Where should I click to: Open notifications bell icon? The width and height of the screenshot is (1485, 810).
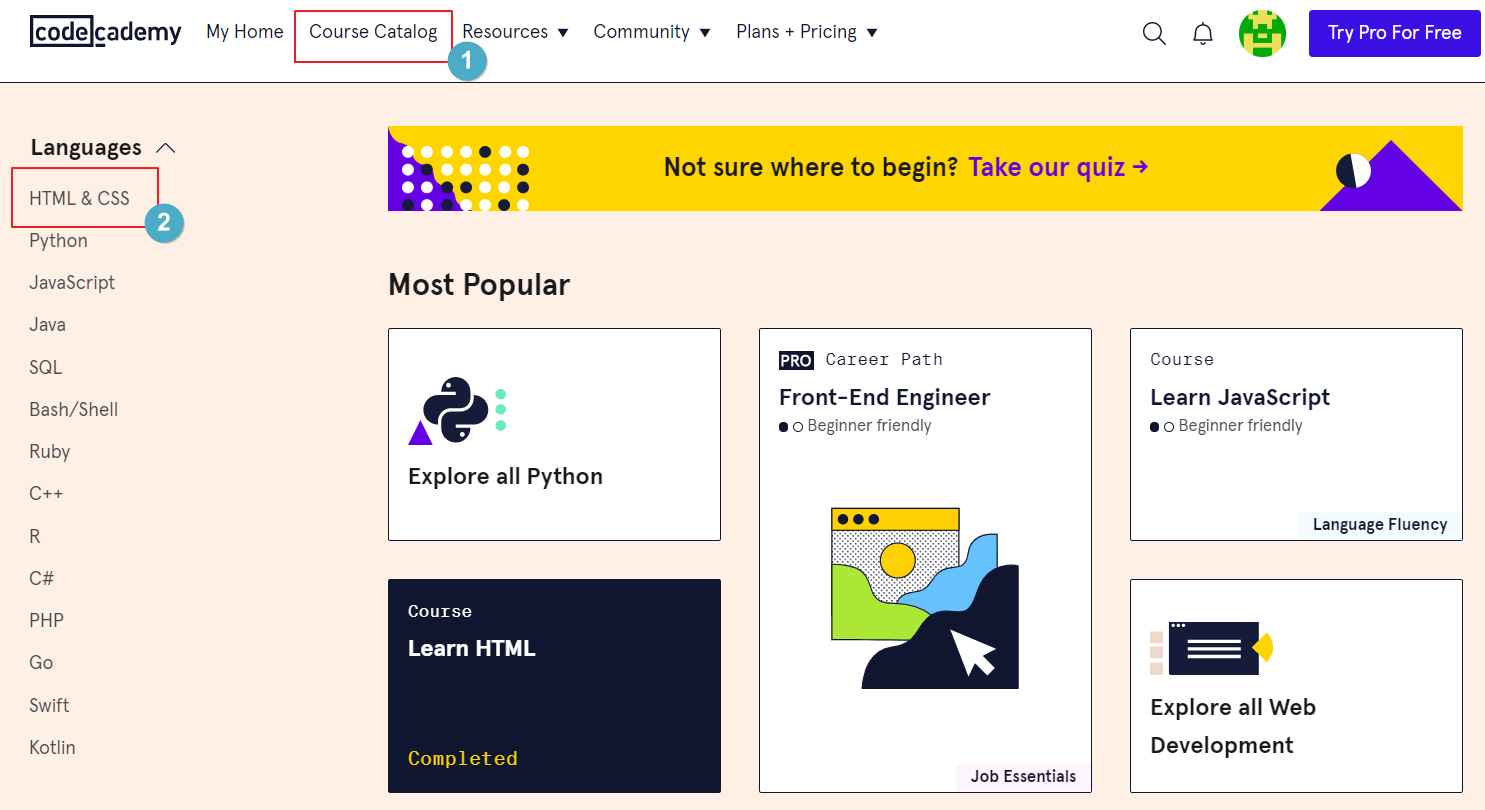tap(1203, 34)
